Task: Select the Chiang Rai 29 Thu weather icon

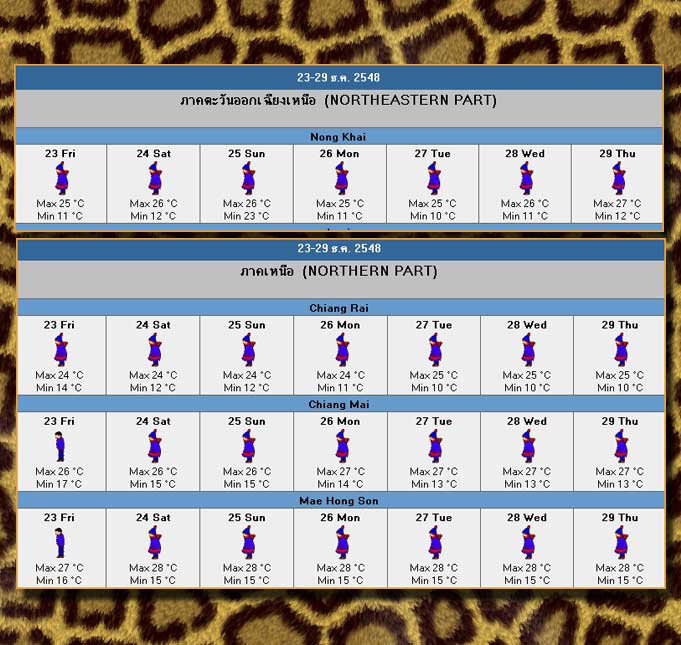Action: point(619,350)
